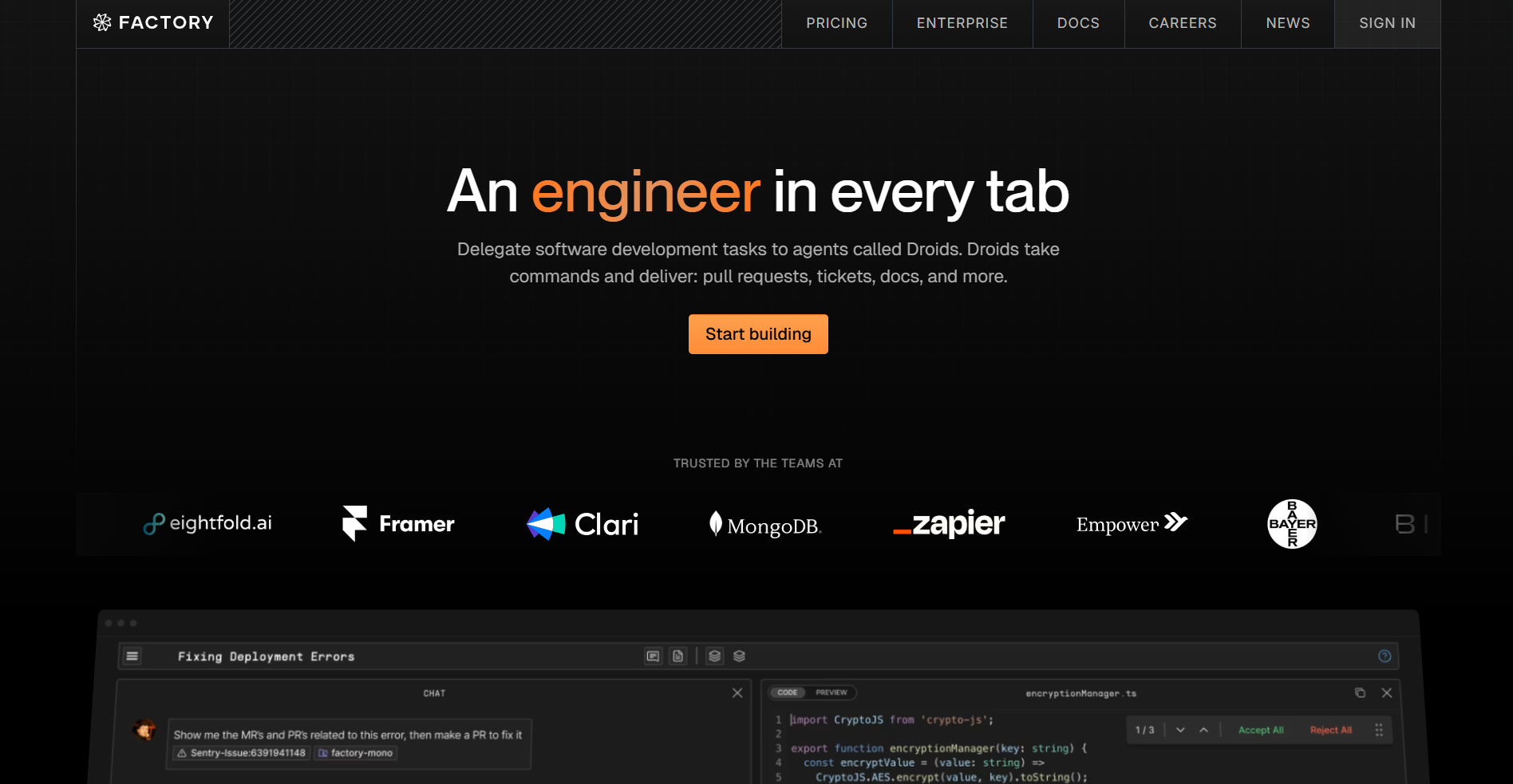Visit the Careers page
The image size is (1513, 784).
1183,23
